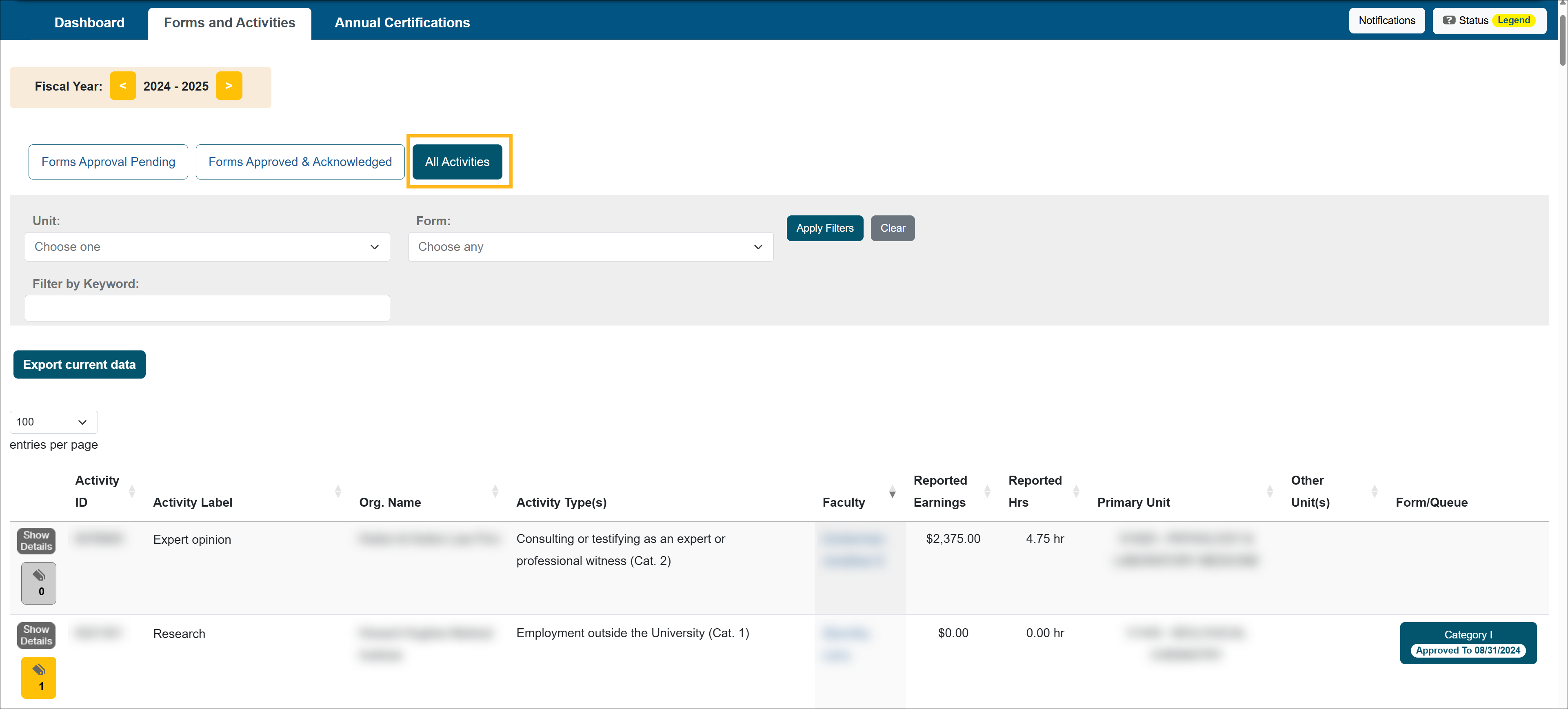The image size is (1568, 709).
Task: Sort table by Activity Label arrows
Action: (338, 491)
